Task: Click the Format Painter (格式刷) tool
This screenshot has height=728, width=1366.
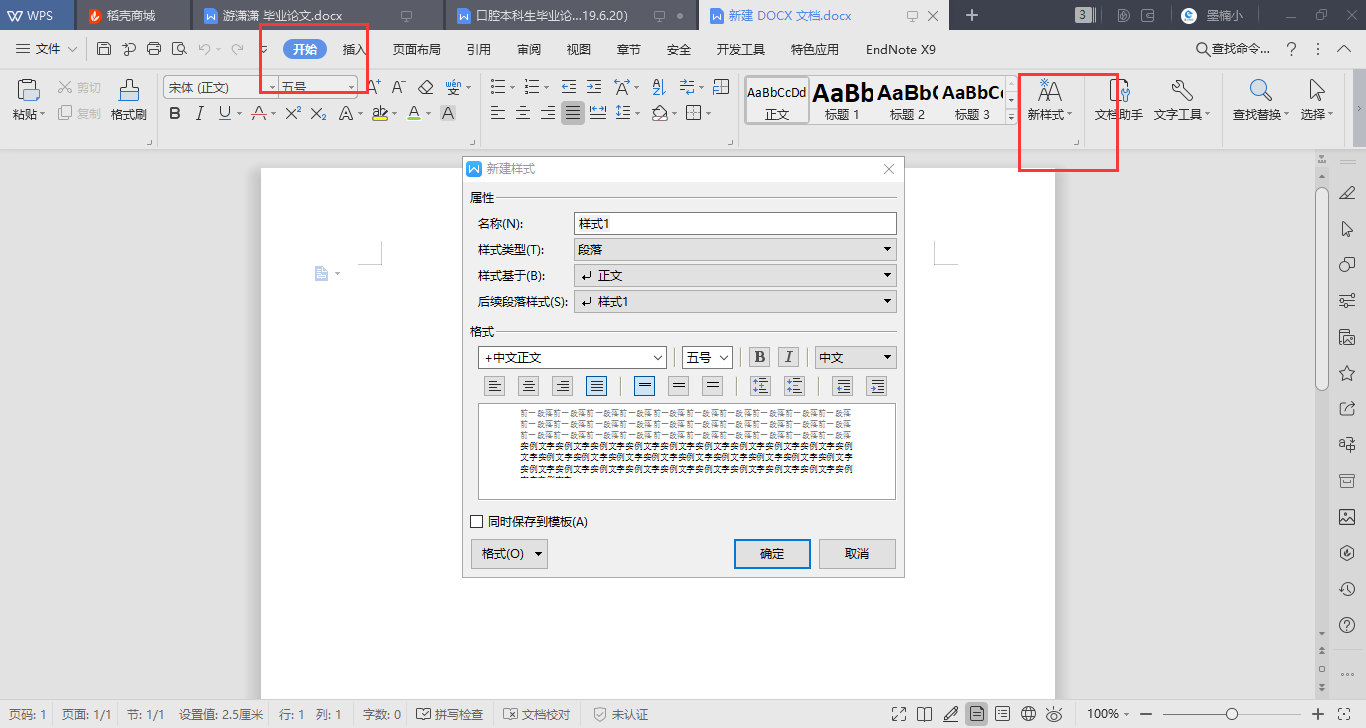Action: pyautogui.click(x=129, y=100)
